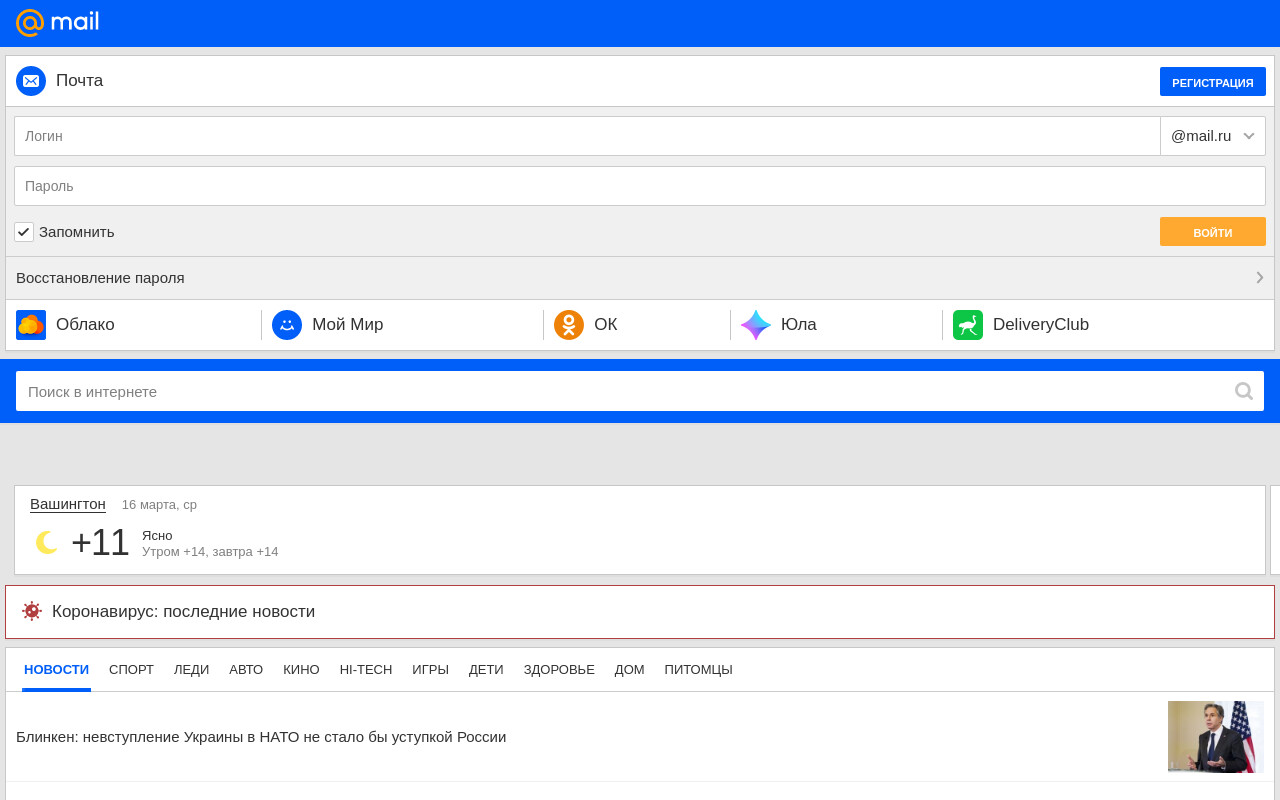Viewport: 1280px width, 800px height.
Task: Switch to the КИНО tab
Action: (301, 670)
